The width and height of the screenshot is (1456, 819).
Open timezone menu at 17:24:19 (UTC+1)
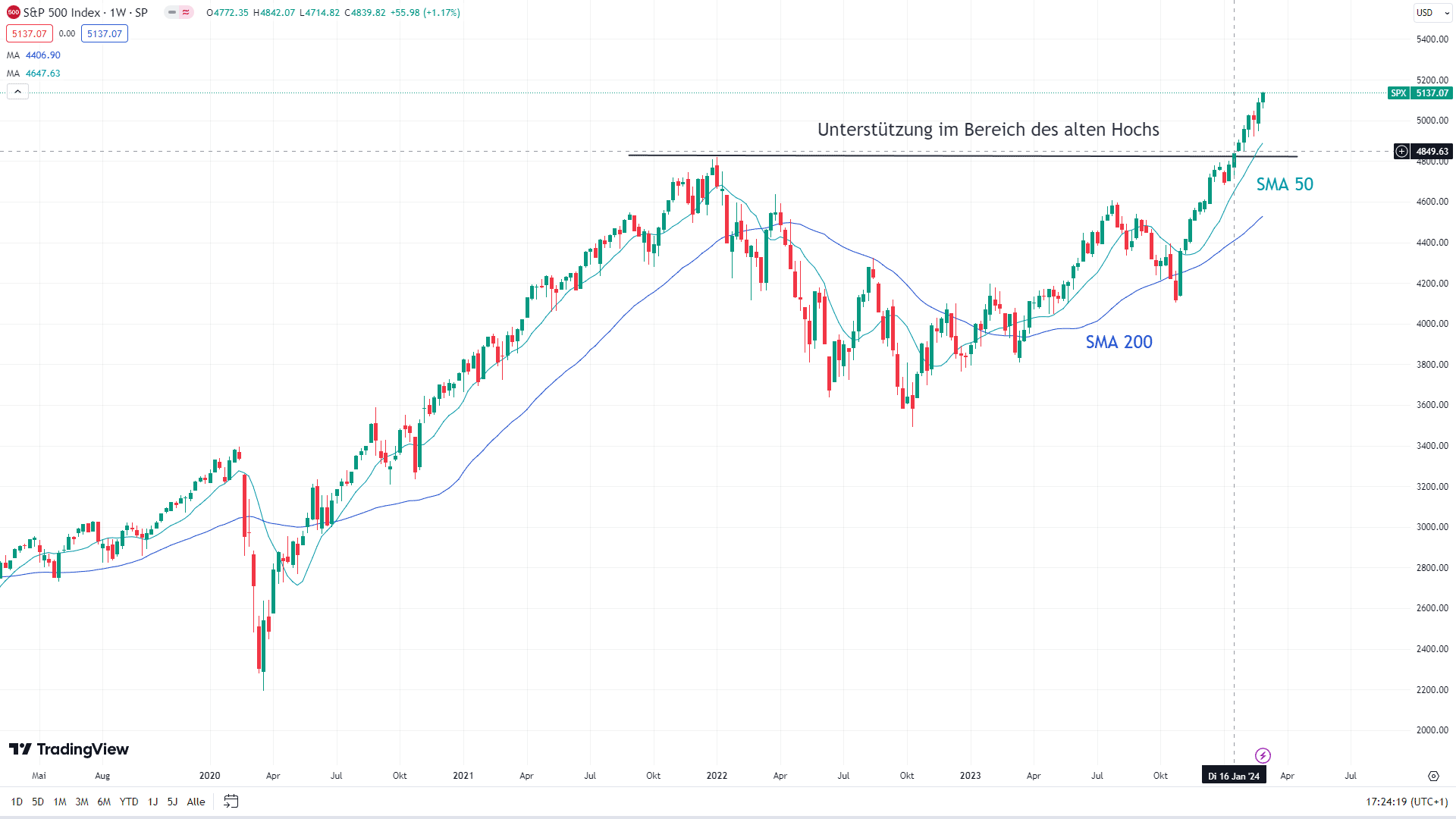click(x=1407, y=802)
